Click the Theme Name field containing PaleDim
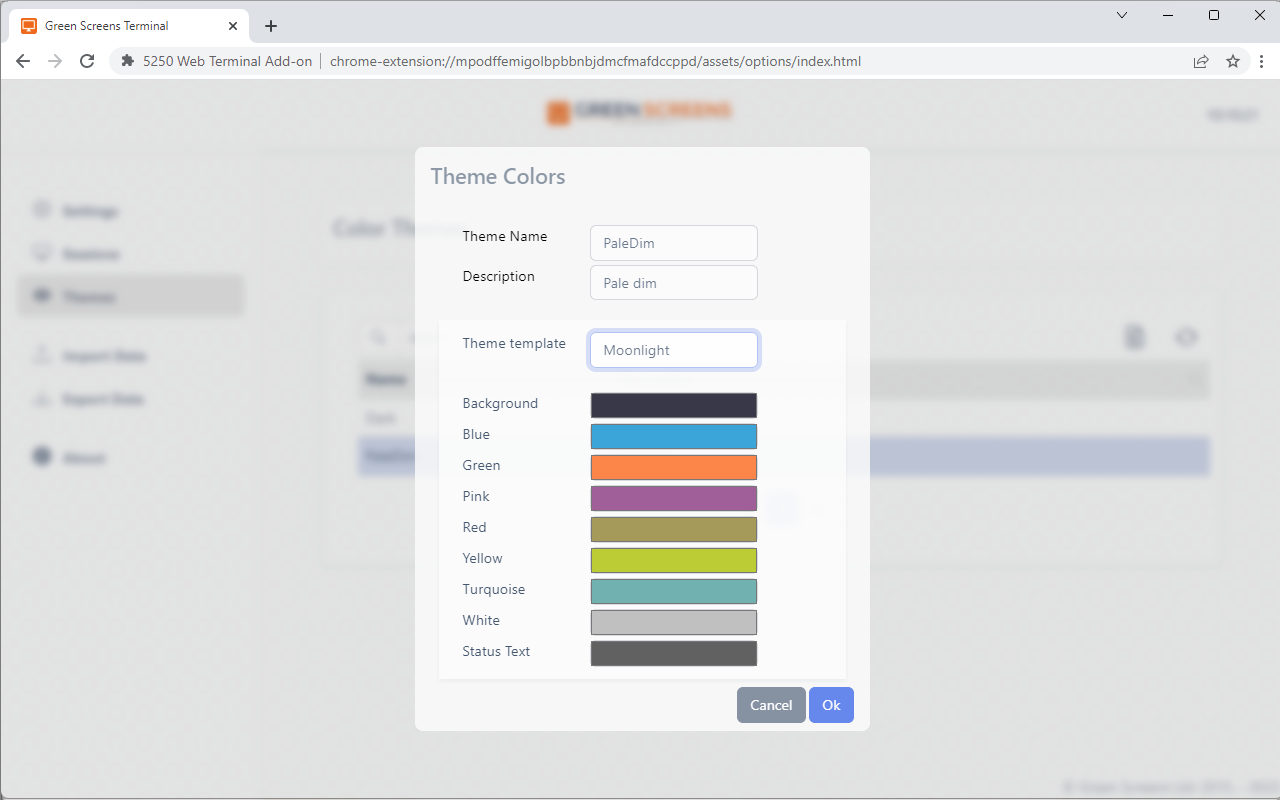1280x800 pixels. [673, 243]
